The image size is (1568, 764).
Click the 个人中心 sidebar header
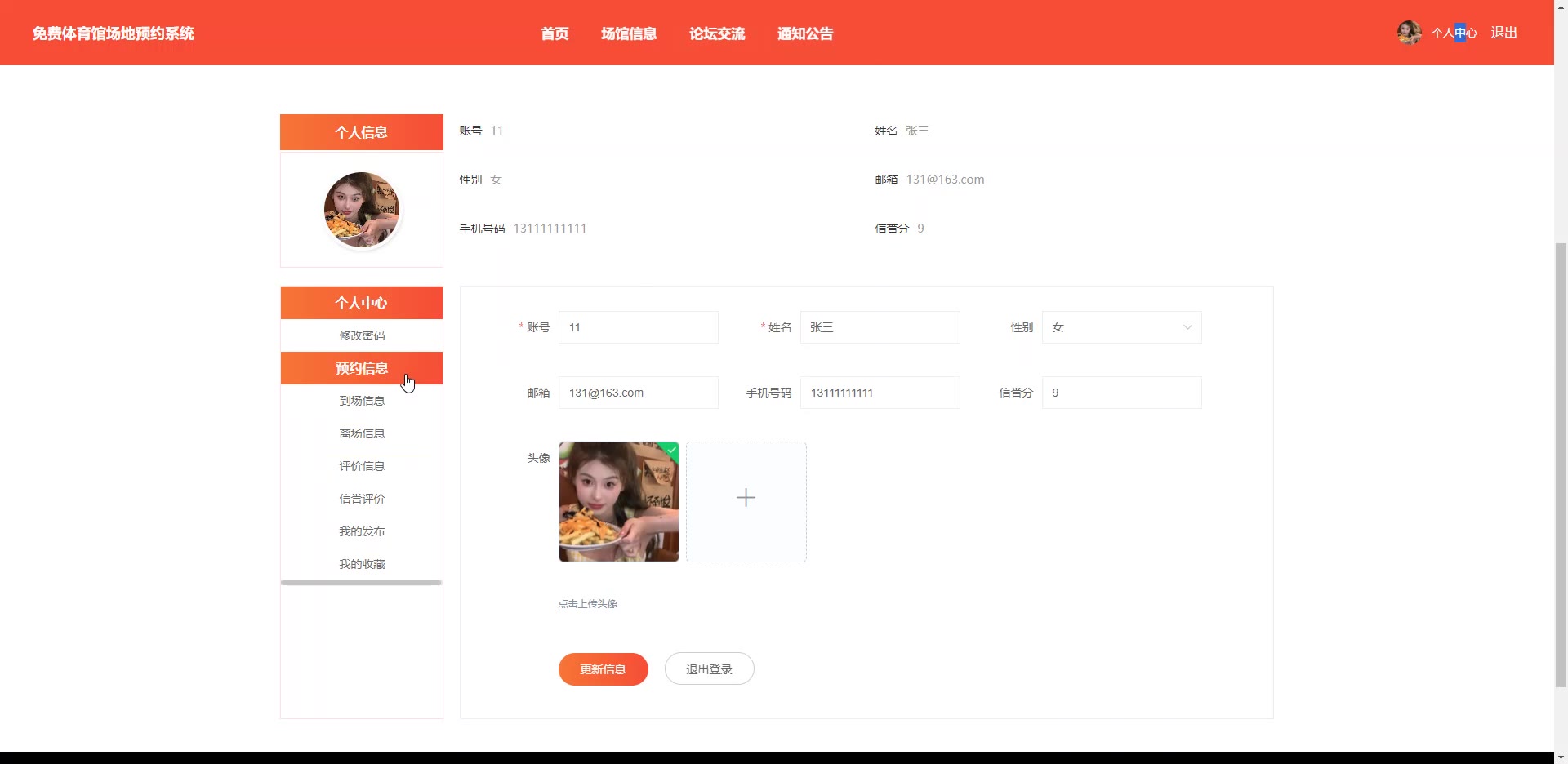362,303
